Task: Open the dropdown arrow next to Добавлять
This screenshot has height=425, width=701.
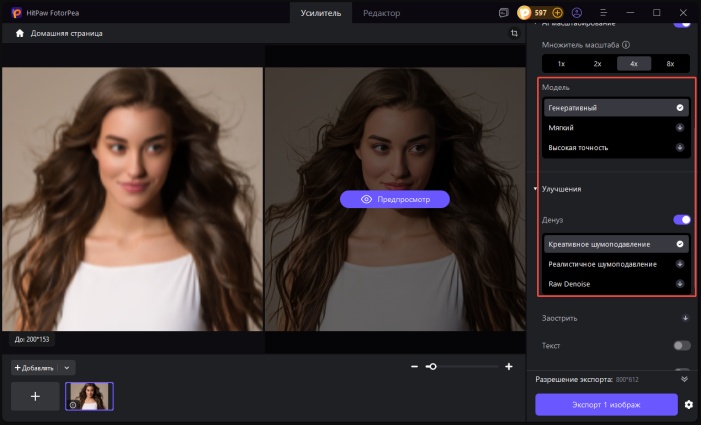Action: click(x=68, y=368)
